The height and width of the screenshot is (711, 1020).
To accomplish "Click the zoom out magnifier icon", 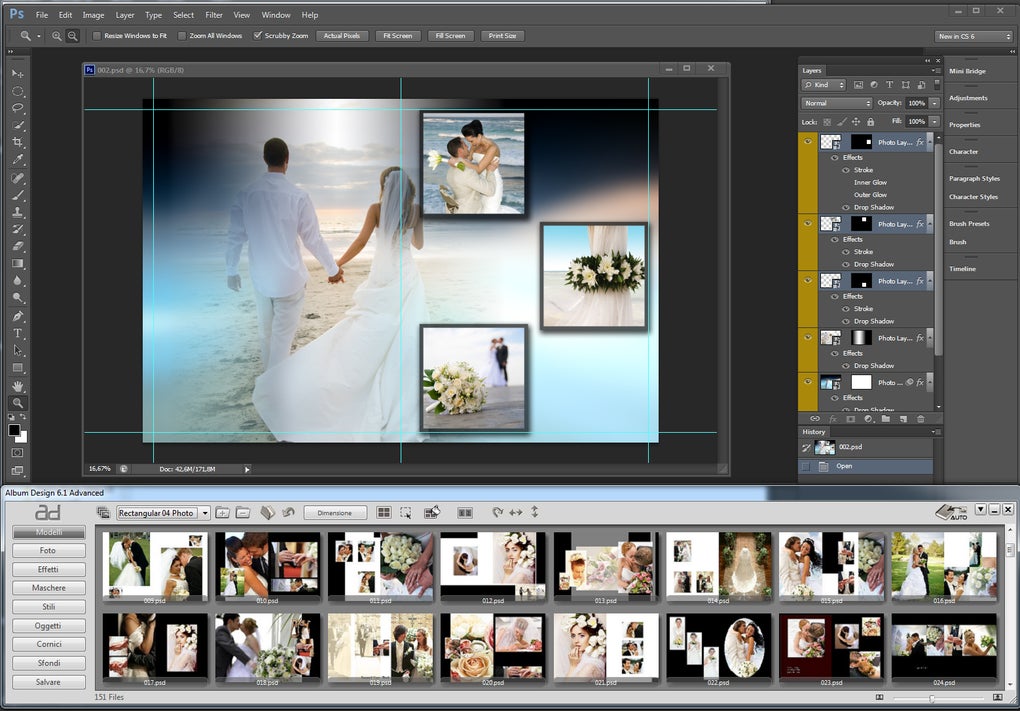I will (73, 36).
